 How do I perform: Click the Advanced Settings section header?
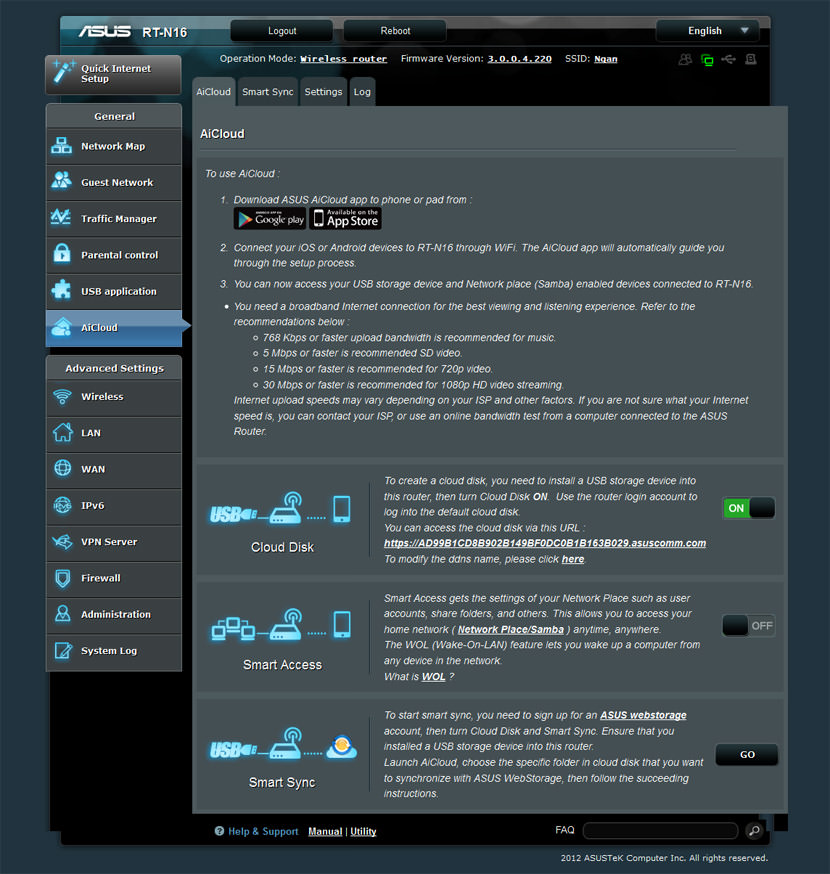[x=114, y=368]
